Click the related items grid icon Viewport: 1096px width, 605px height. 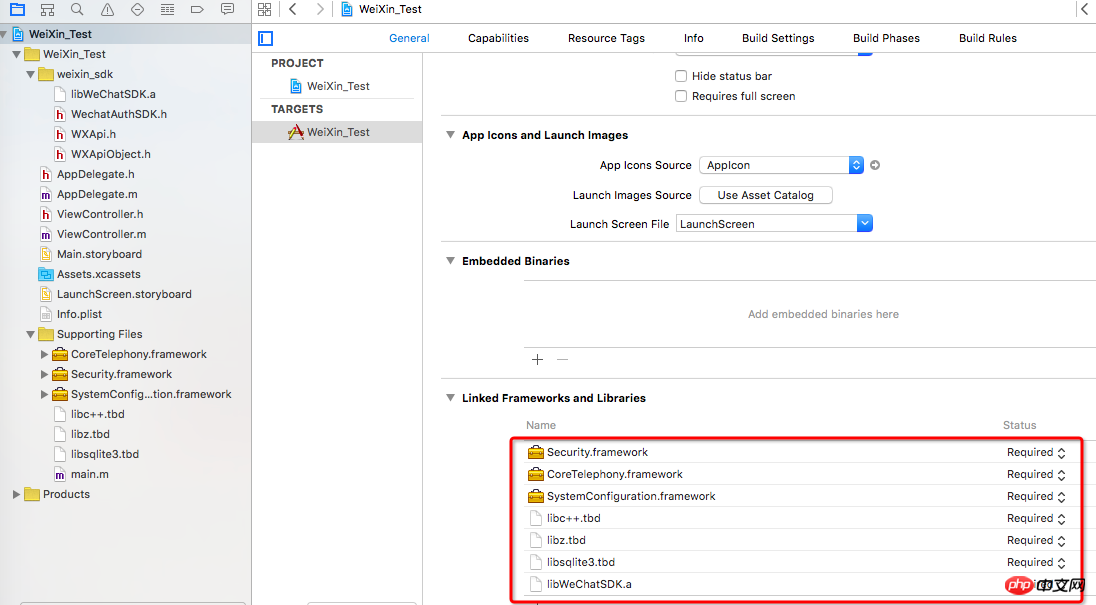[264, 10]
